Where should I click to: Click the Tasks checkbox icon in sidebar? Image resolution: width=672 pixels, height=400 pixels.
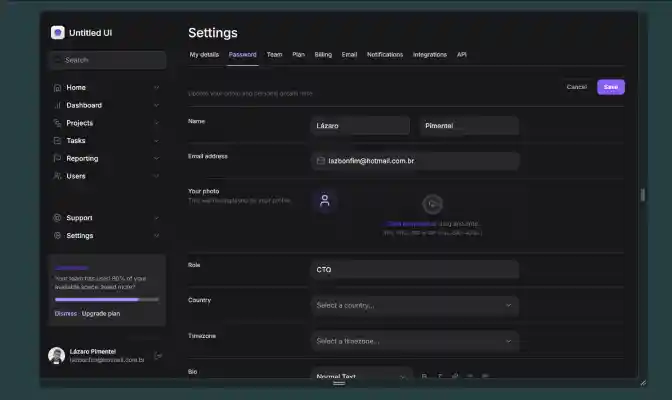57,141
